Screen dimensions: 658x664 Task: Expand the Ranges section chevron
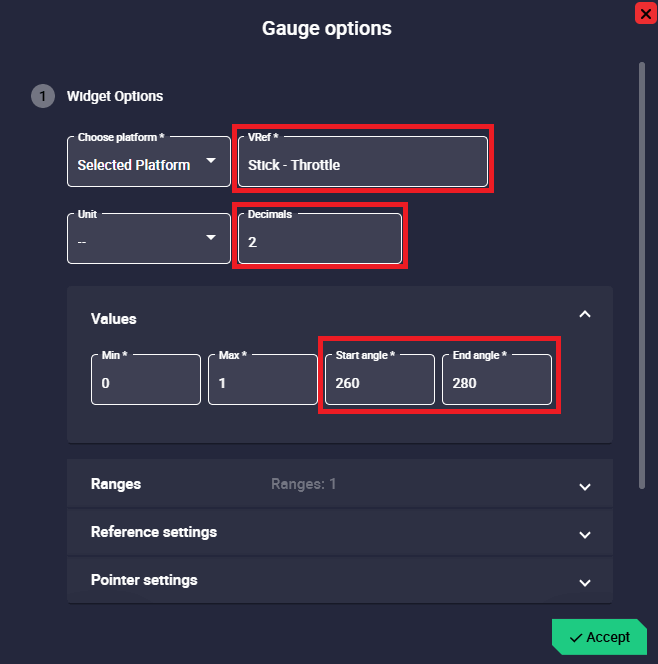point(585,486)
